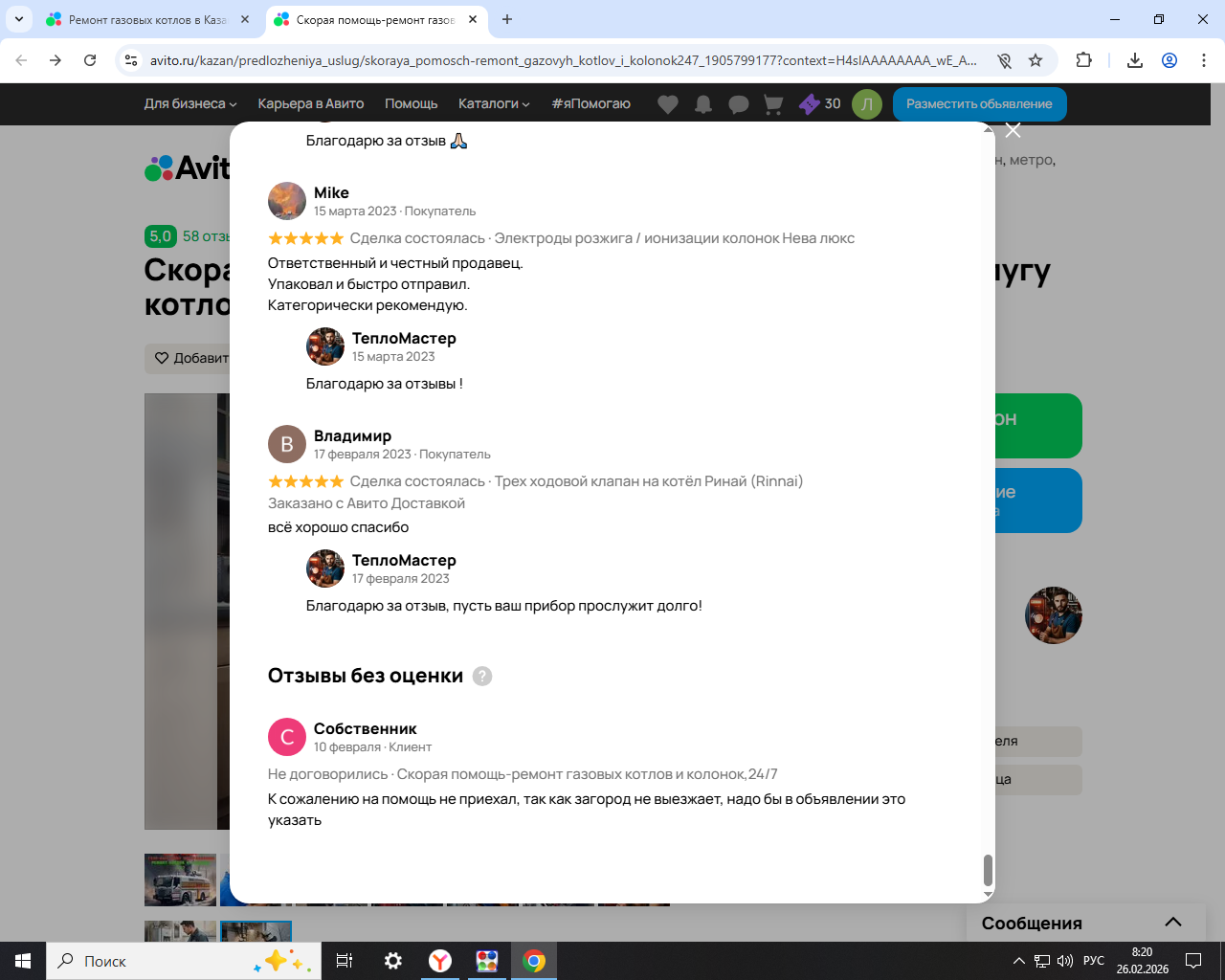
Task: Click Разместить объявление button
Action: pyautogui.click(x=980, y=103)
